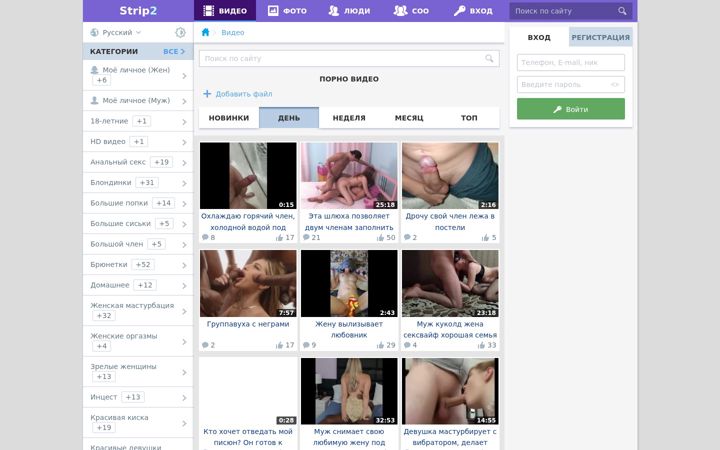
Task: Open the ВИДЕО section in the header
Action: pos(225,11)
